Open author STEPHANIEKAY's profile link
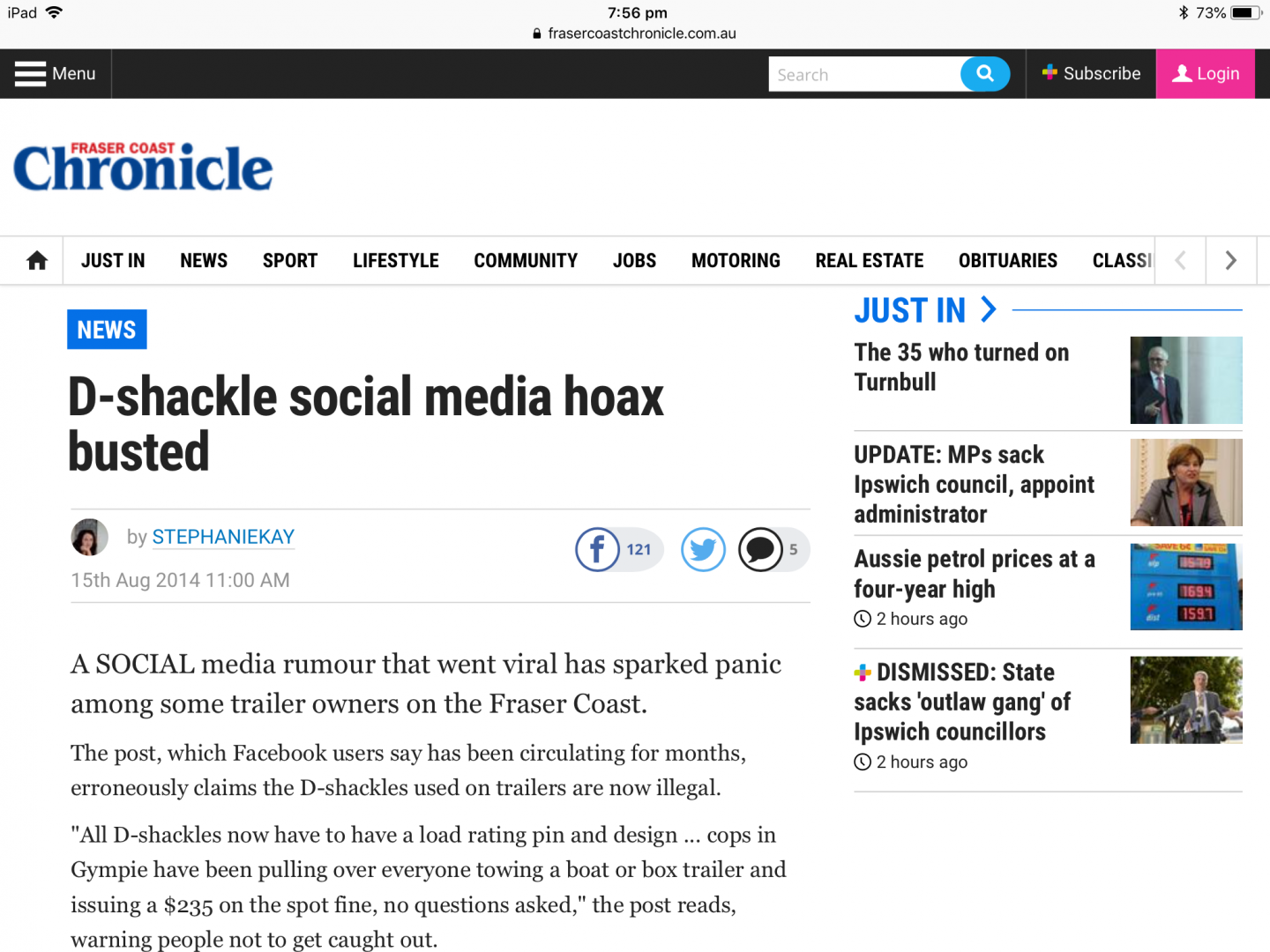This screenshot has width=1270, height=952. pos(223,537)
